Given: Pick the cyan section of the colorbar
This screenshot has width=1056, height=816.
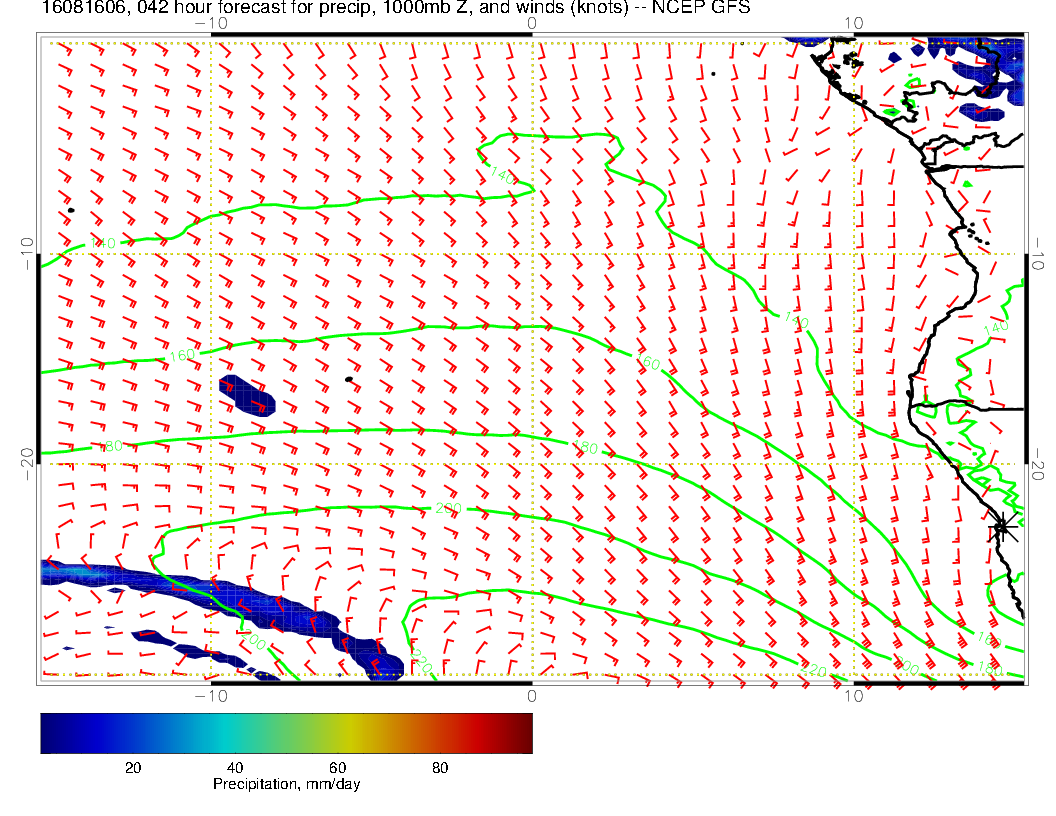Looking at the screenshot, I should point(215,732).
